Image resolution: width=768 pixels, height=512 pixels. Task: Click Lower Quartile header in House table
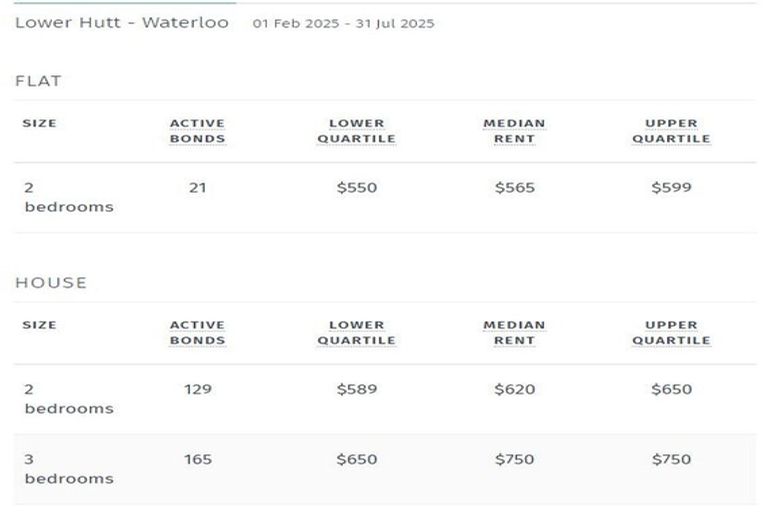click(x=356, y=332)
